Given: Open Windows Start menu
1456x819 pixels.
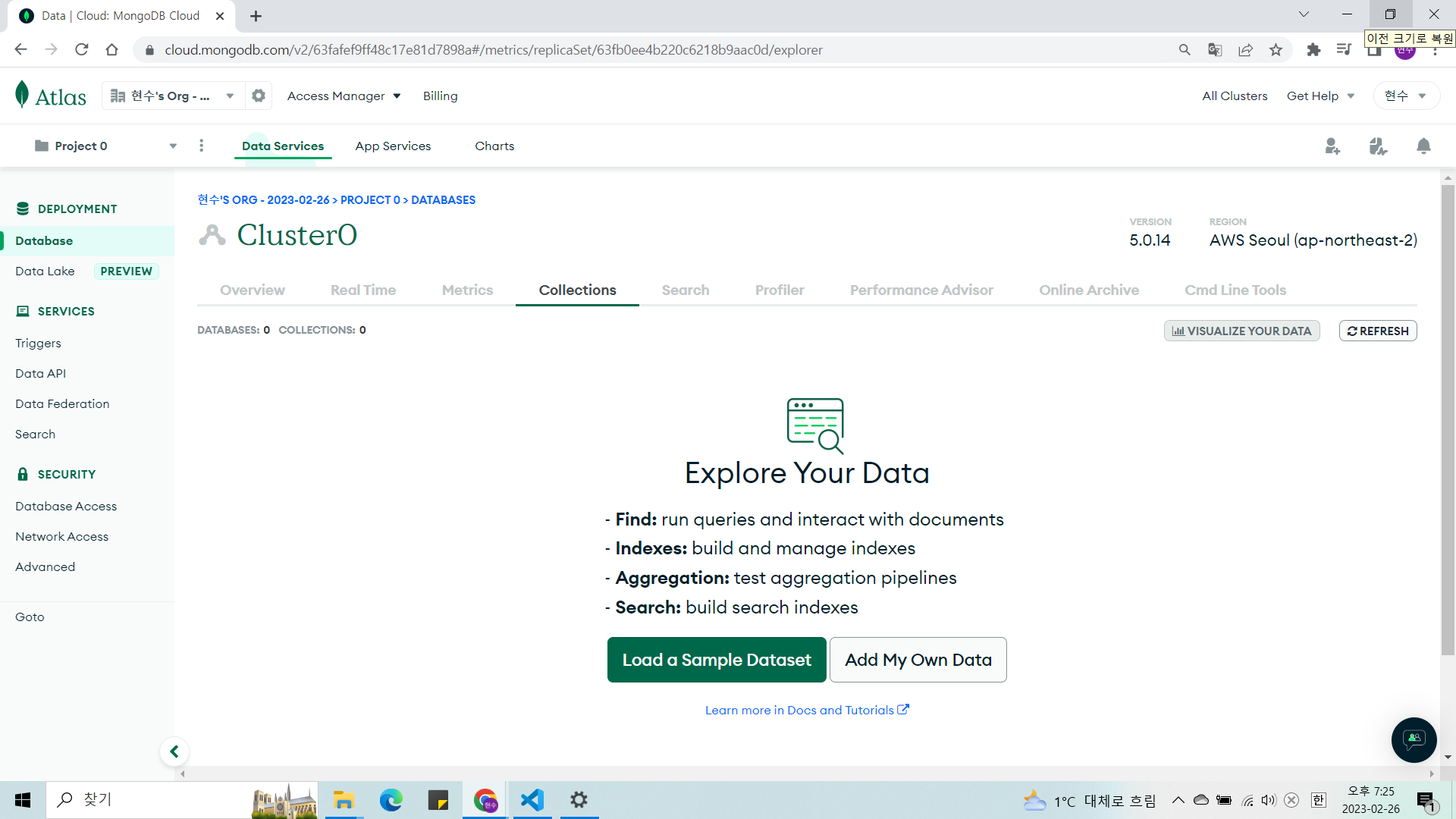Looking at the screenshot, I should tap(23, 800).
